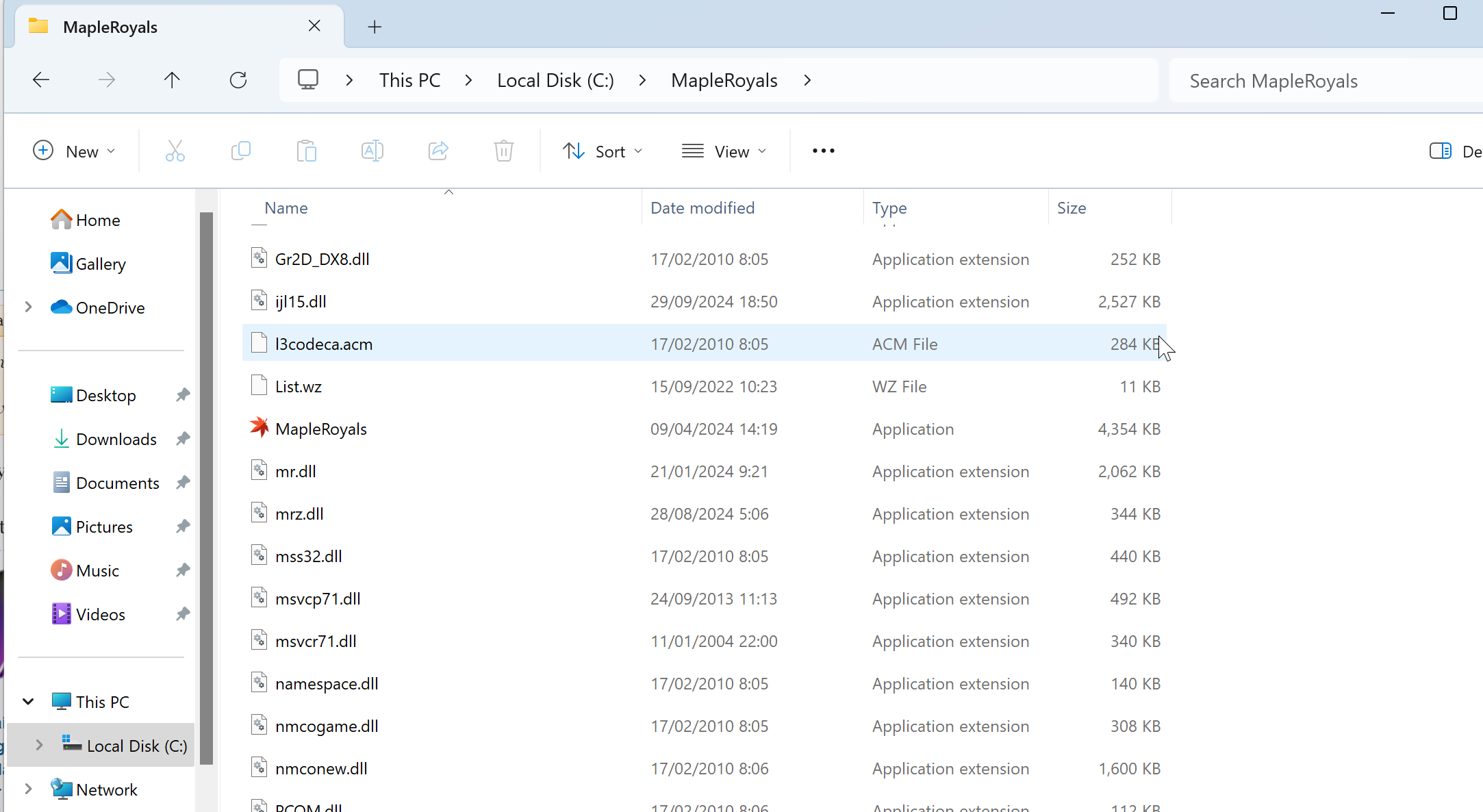Select the mrz.dll file
Image resolution: width=1483 pixels, height=812 pixels.
704,513
